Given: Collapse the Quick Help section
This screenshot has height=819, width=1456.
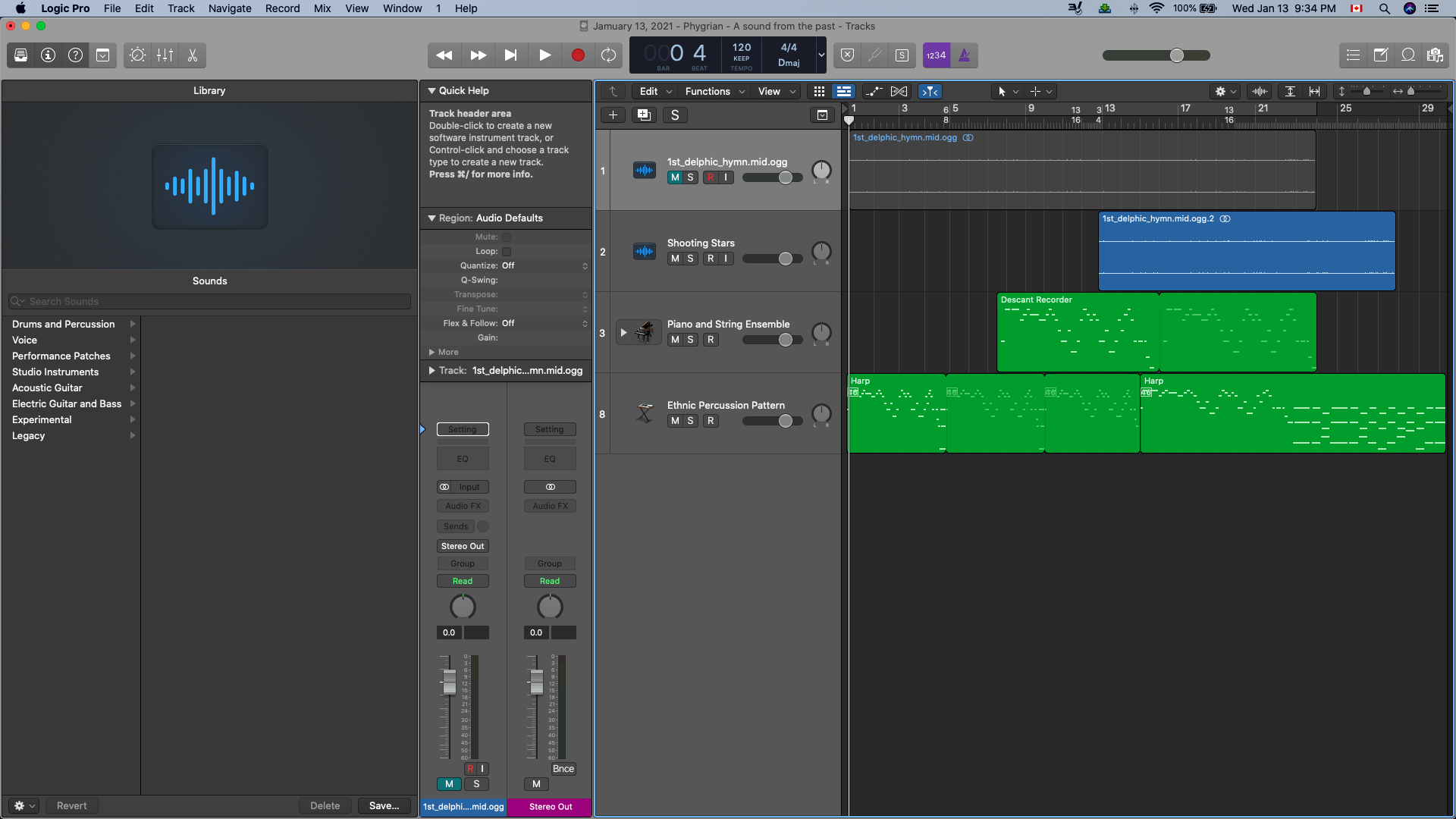Looking at the screenshot, I should click(431, 91).
